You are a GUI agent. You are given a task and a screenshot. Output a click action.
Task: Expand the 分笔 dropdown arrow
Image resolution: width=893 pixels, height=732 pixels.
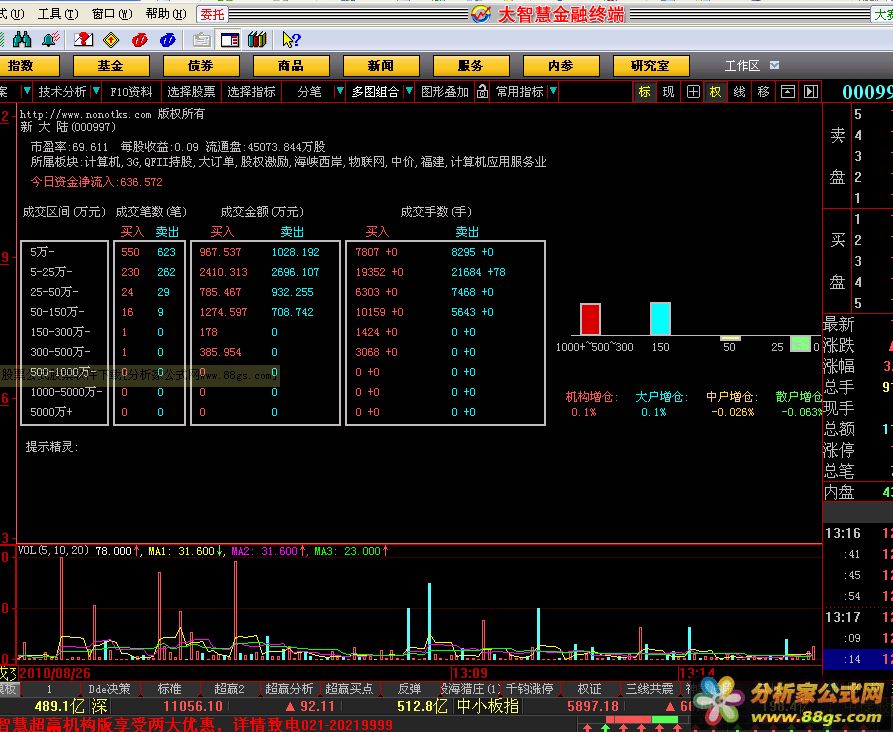tap(340, 91)
